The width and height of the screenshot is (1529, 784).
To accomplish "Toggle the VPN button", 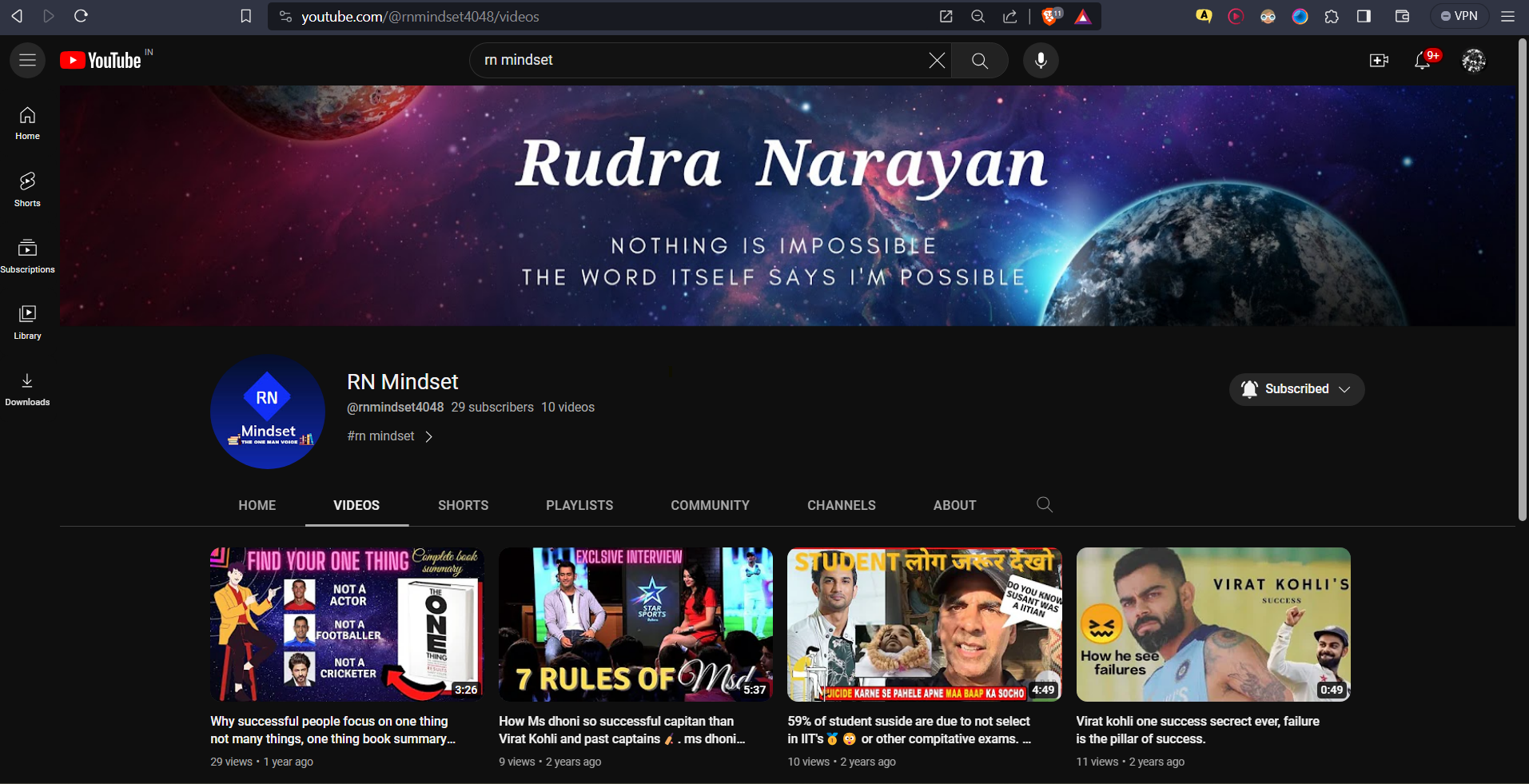I will click(1459, 16).
